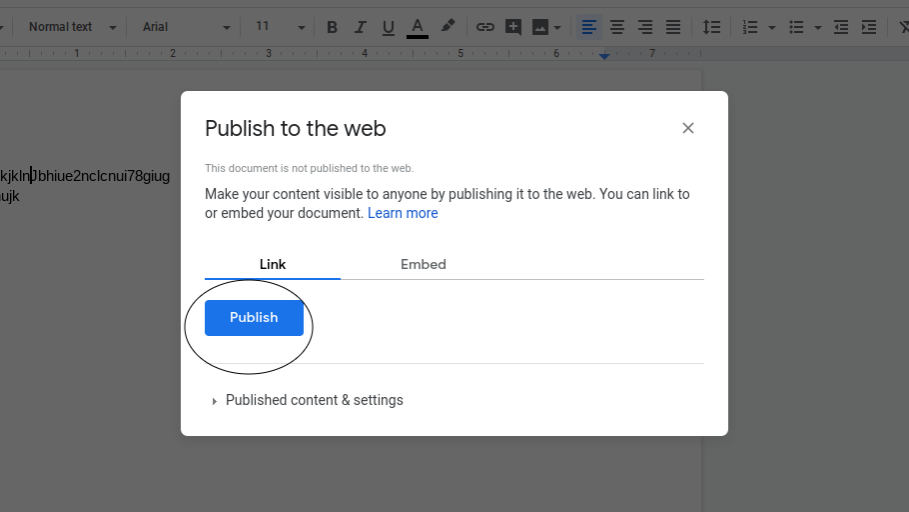
Task: Switch to the Embed tab
Action: pos(423,264)
